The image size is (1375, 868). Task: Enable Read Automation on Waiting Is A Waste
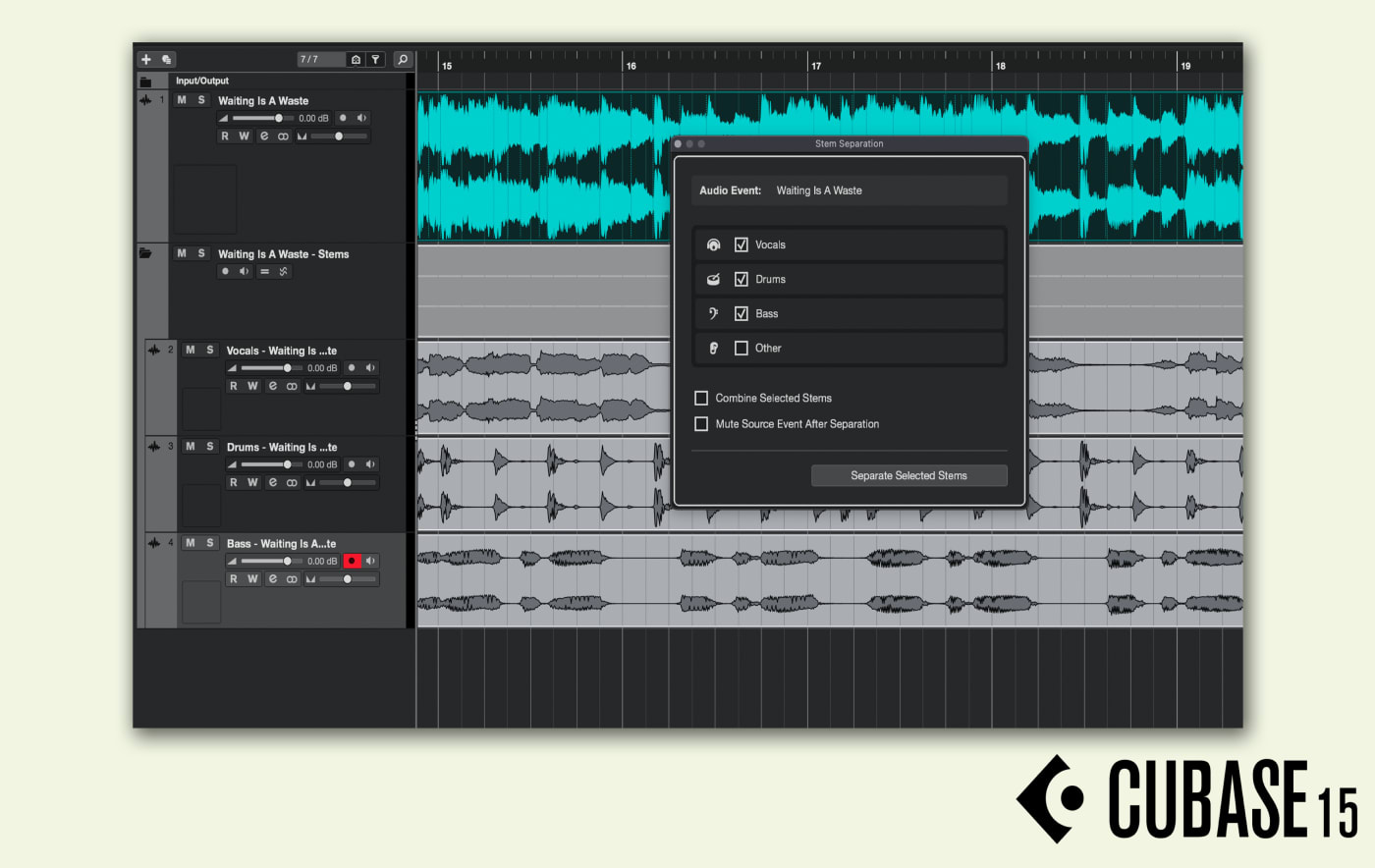225,136
